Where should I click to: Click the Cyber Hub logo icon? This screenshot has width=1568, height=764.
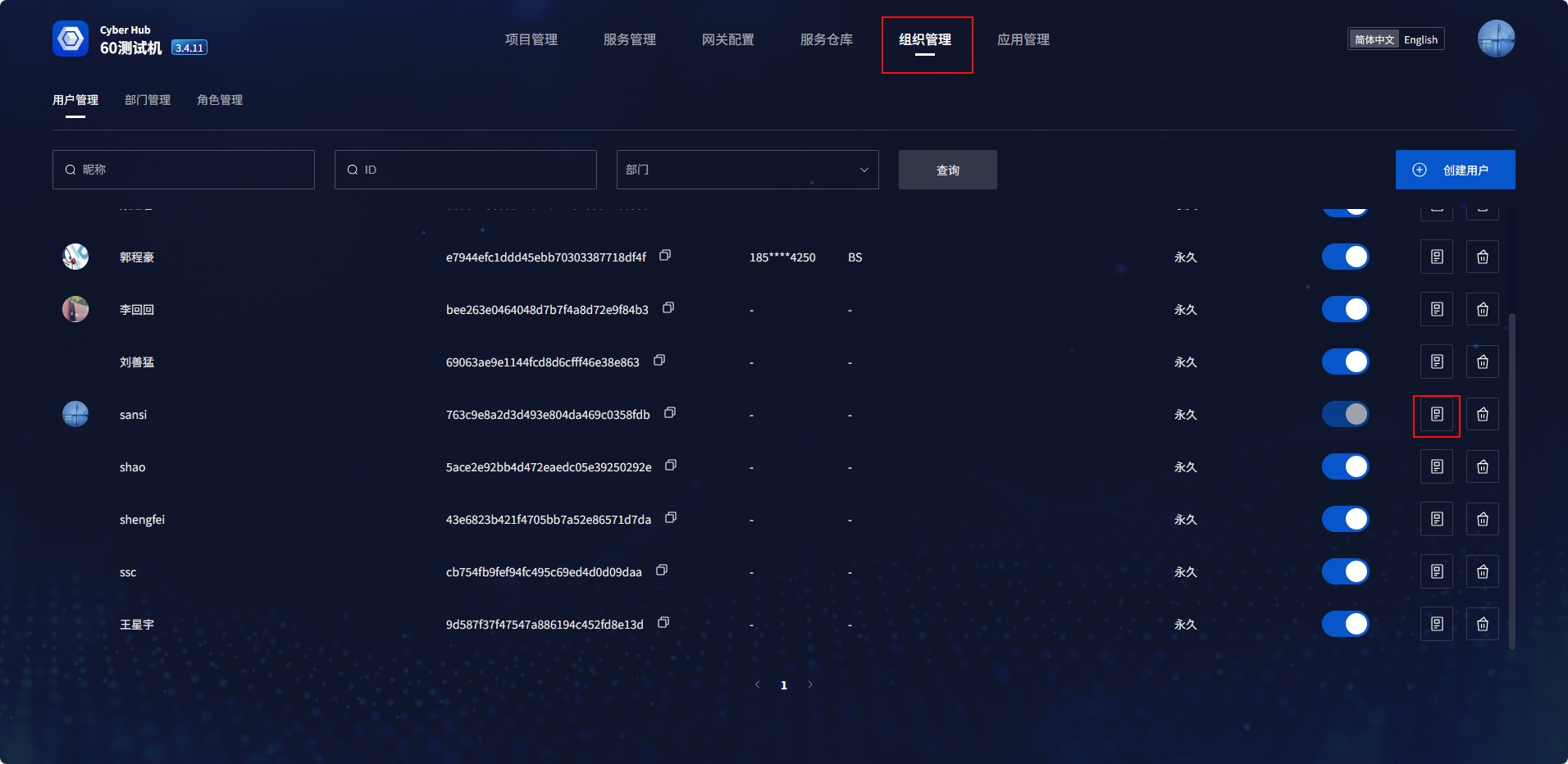coord(71,39)
